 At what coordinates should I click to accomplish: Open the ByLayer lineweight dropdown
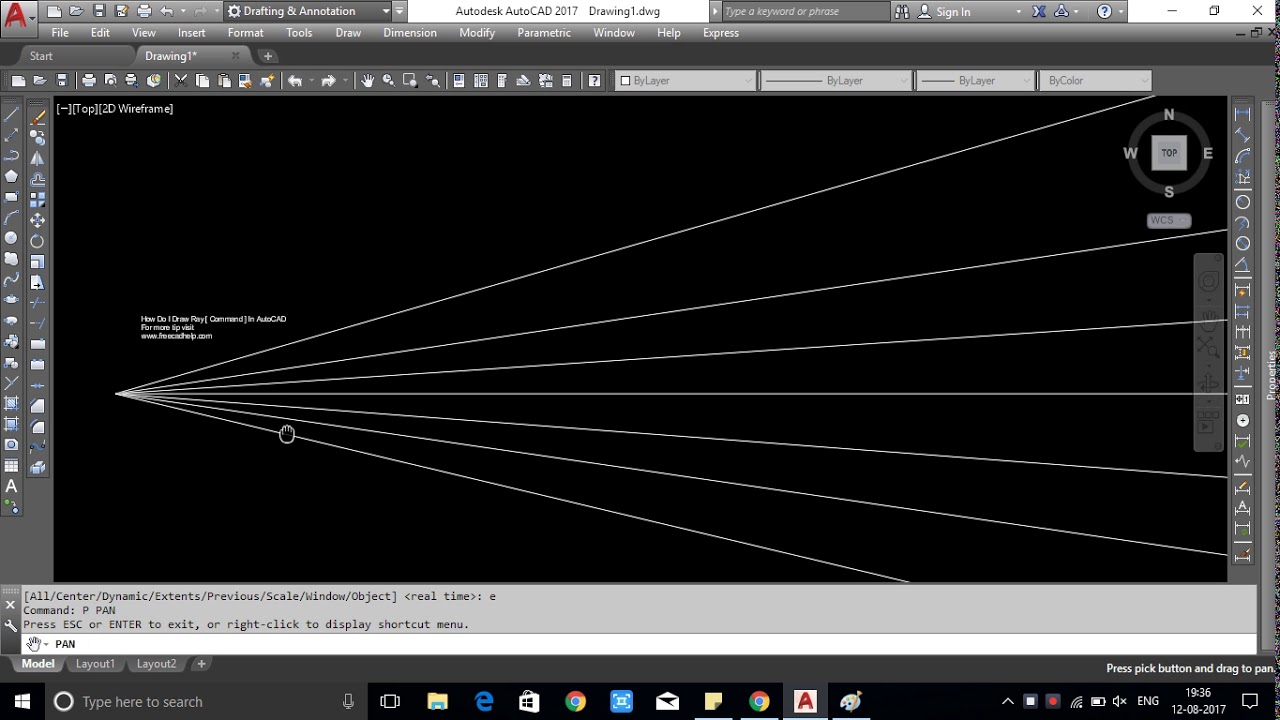(x=975, y=81)
